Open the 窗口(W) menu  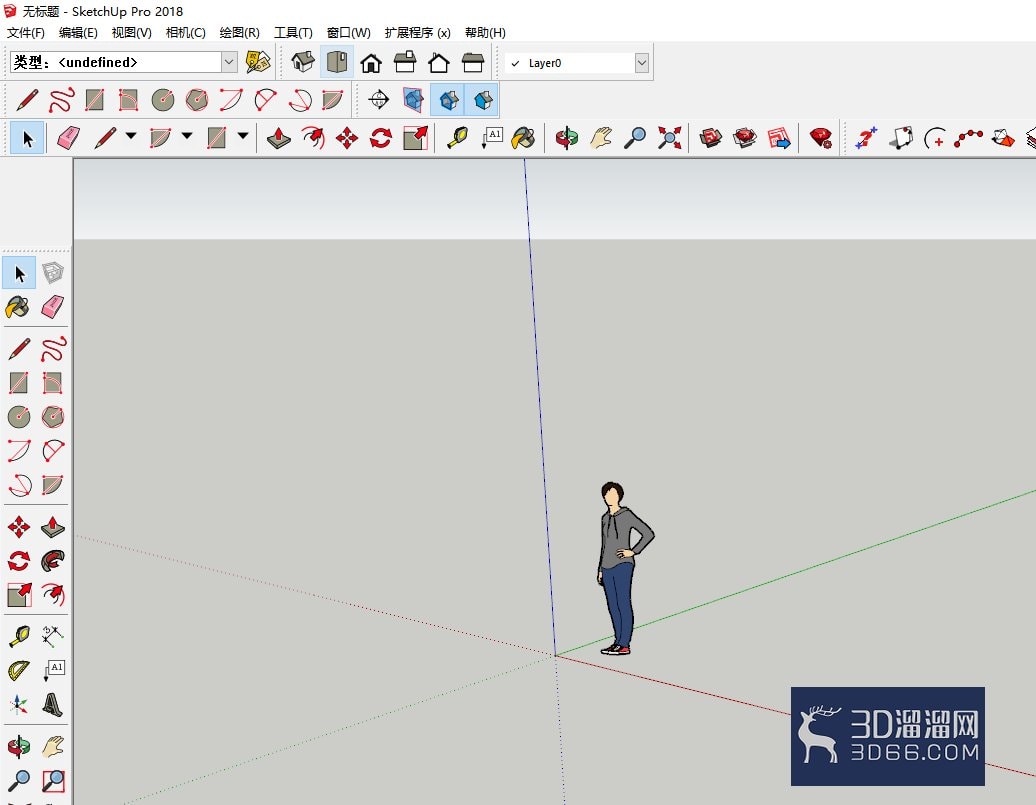pyautogui.click(x=348, y=32)
